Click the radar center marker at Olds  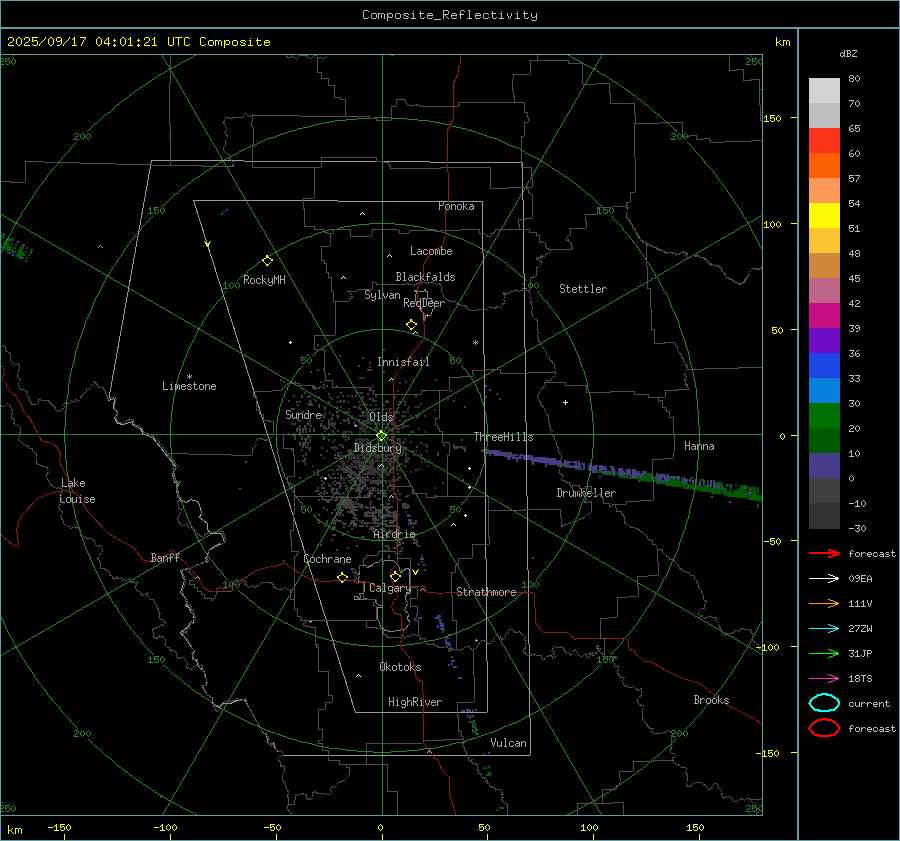tap(381, 435)
